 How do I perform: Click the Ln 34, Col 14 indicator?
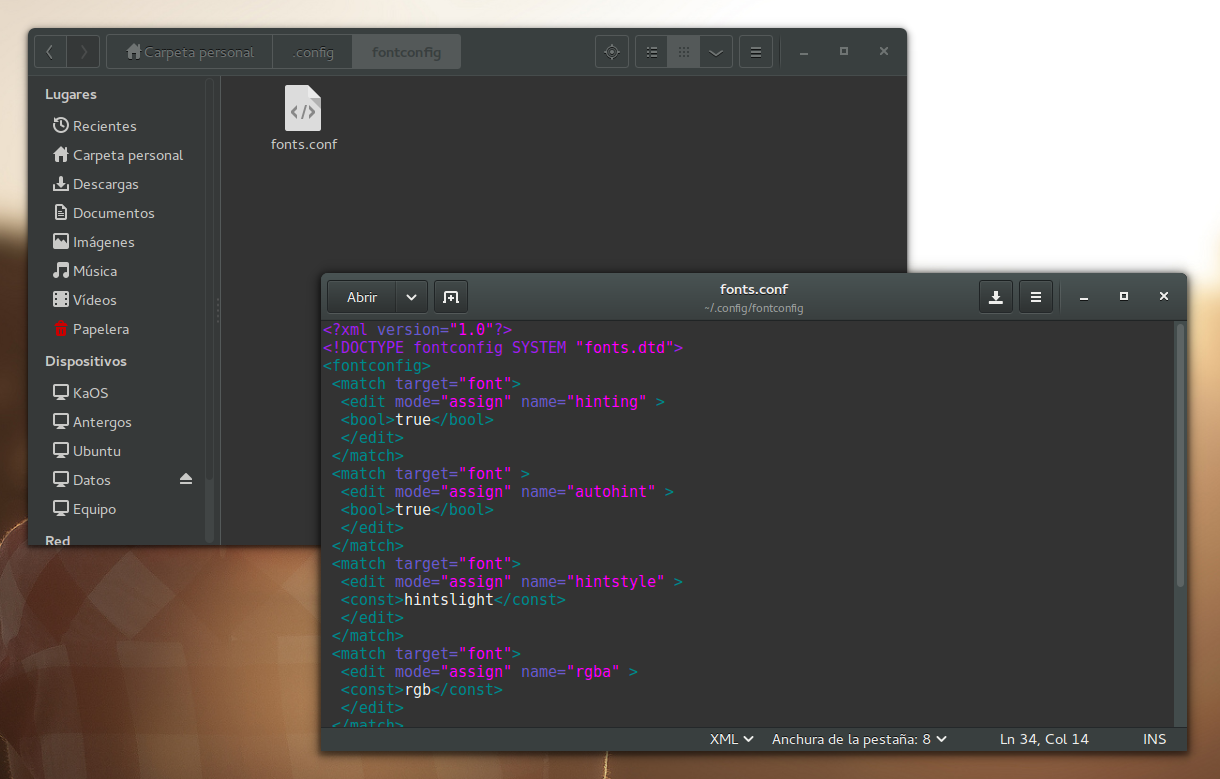tap(1044, 739)
